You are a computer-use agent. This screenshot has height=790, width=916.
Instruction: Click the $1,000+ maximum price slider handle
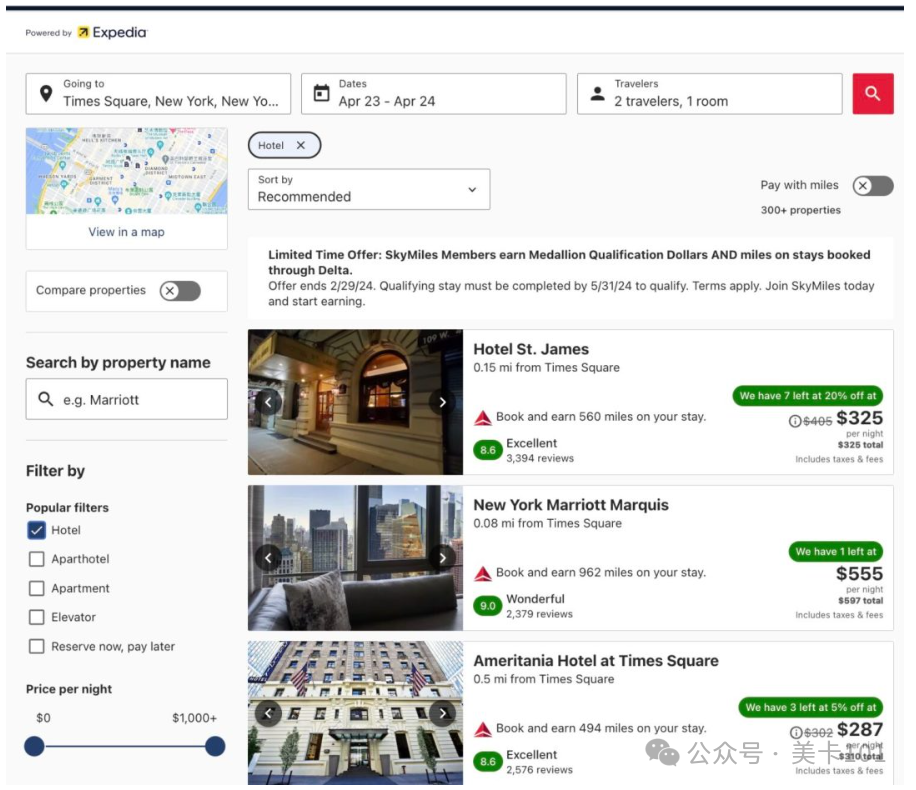[215, 746]
